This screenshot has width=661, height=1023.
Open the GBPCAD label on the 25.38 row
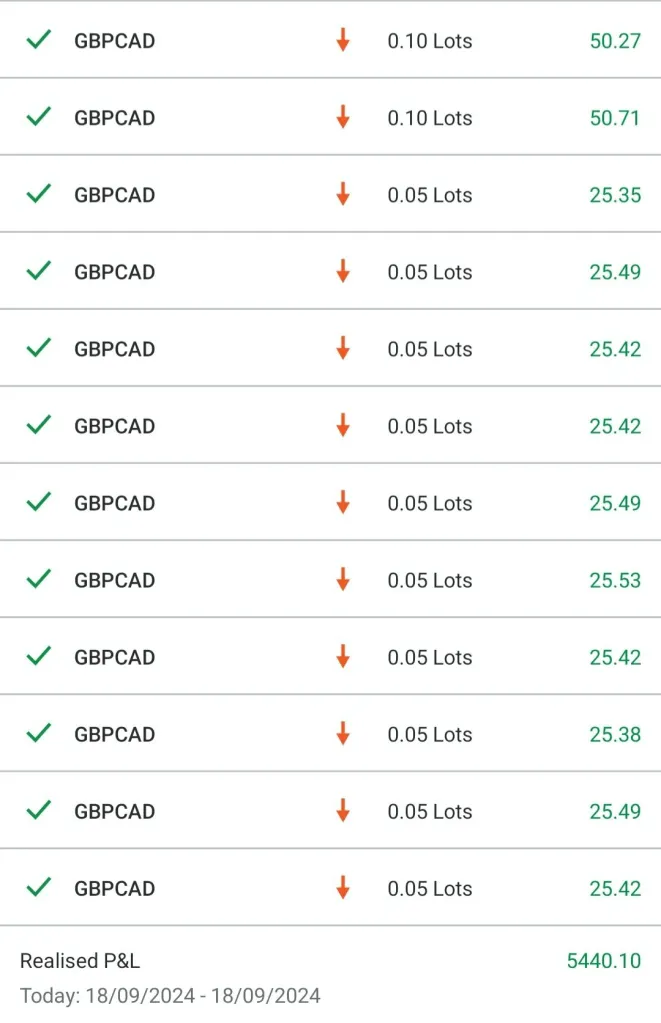click(x=115, y=734)
